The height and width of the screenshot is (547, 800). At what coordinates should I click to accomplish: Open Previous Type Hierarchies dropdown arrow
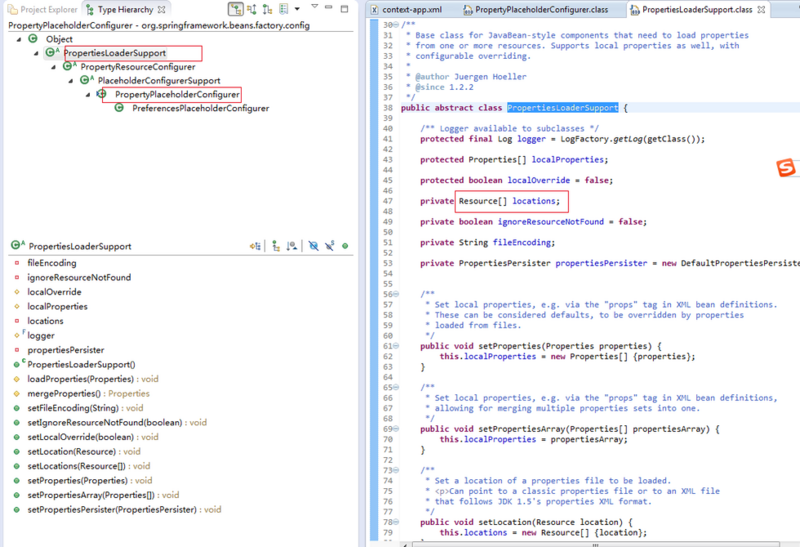297,9
